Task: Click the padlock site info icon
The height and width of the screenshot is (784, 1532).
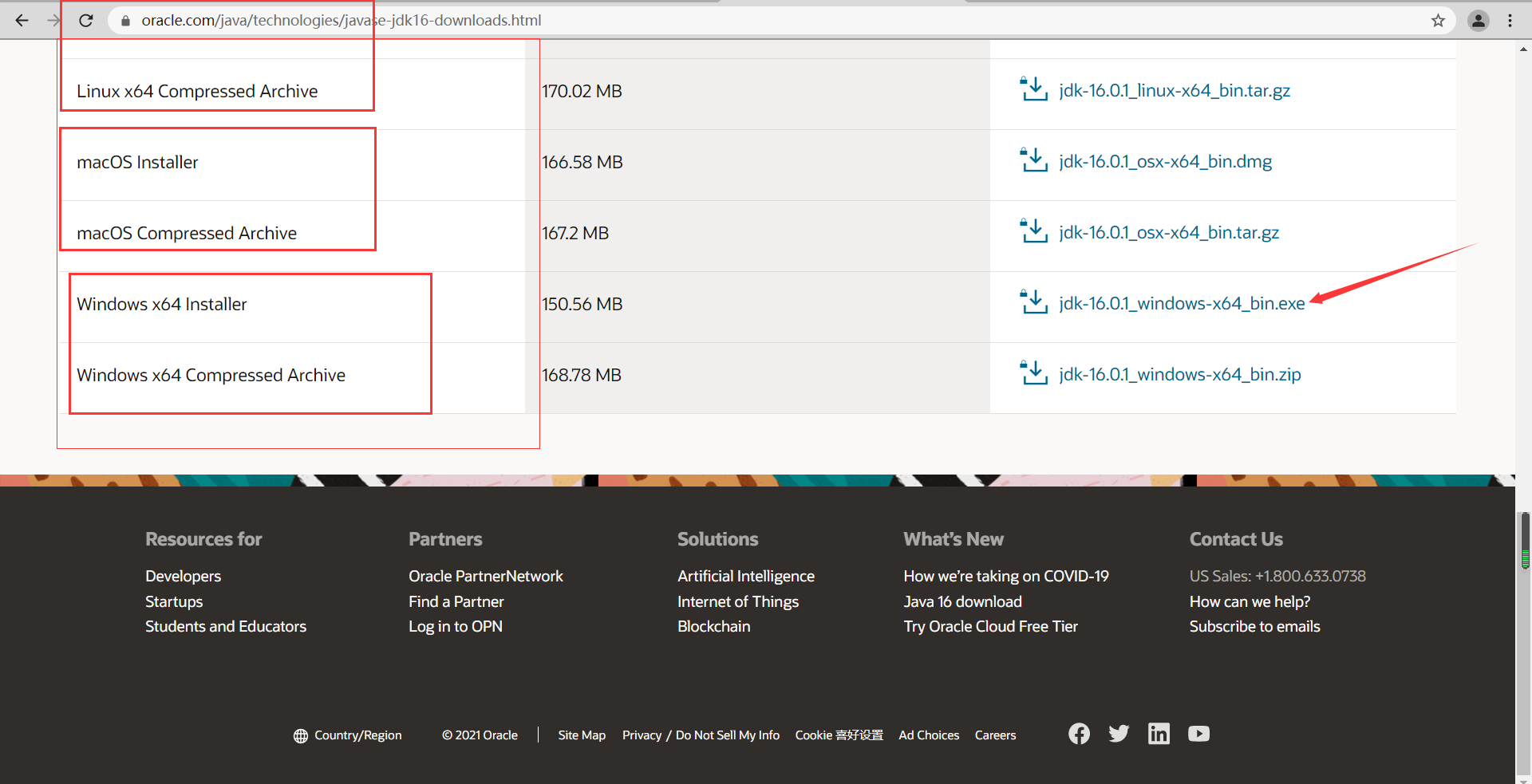Action: pos(125,21)
